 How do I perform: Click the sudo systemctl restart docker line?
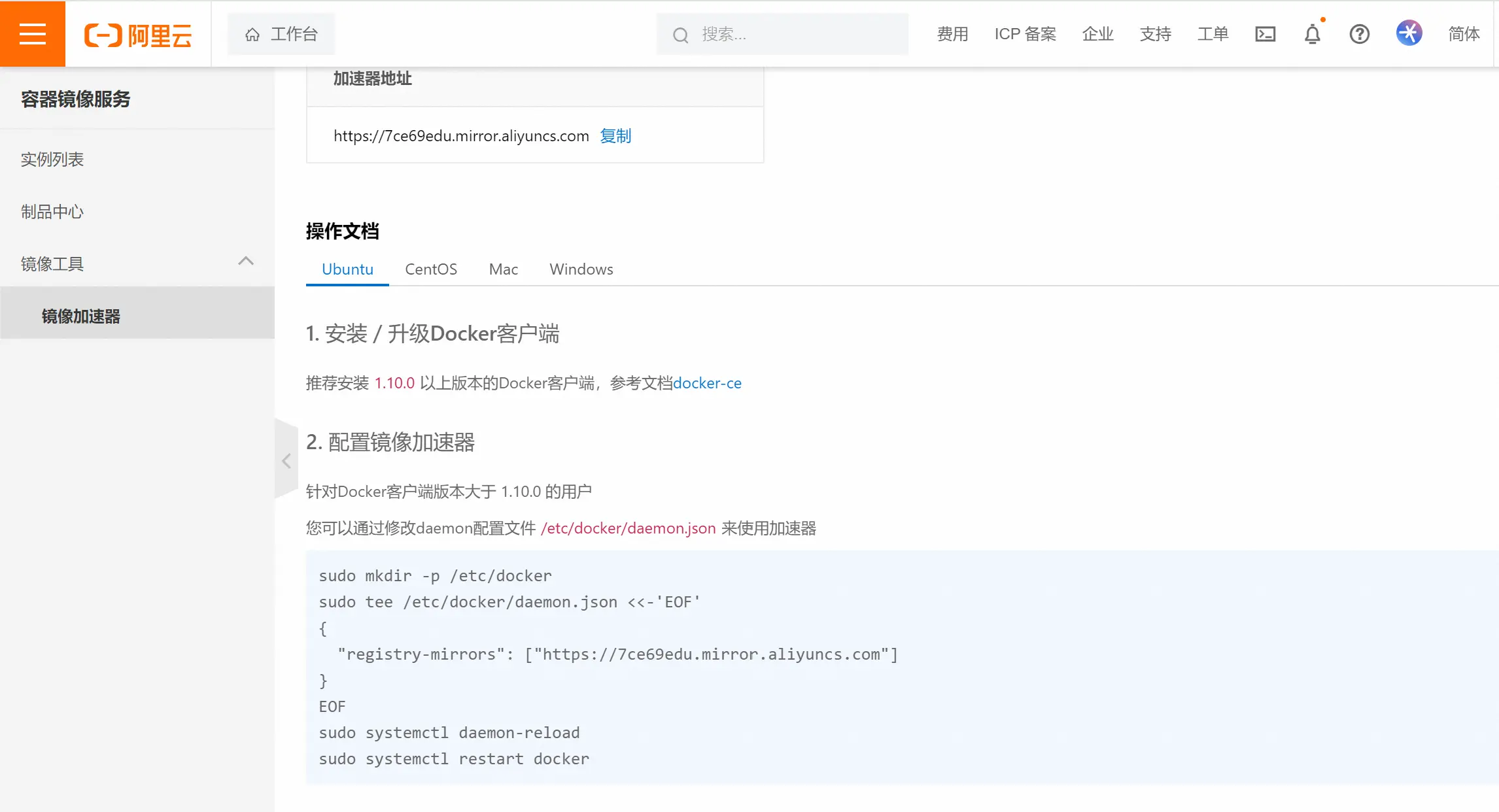point(454,759)
